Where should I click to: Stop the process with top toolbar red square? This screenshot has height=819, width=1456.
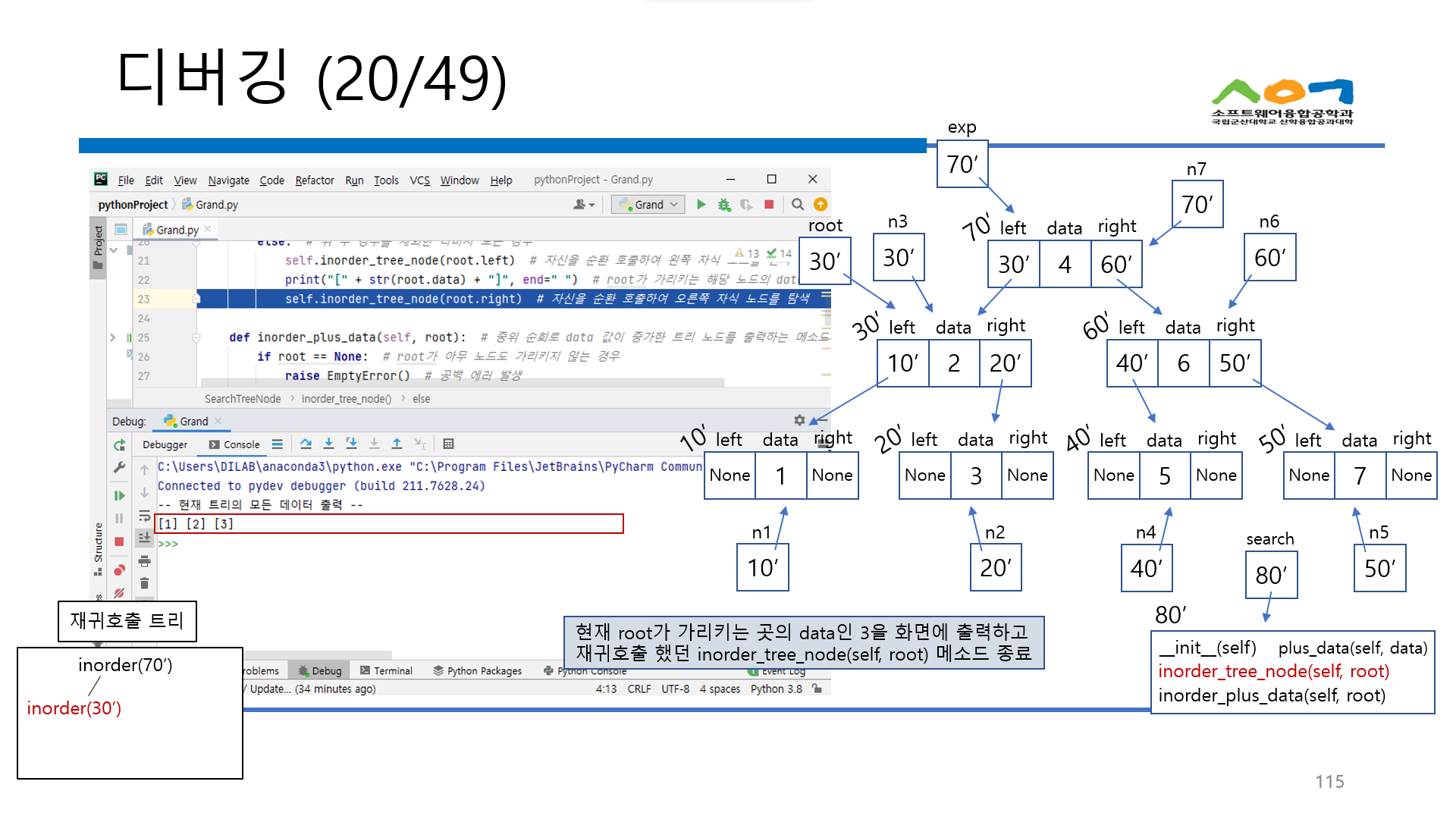[x=769, y=205]
